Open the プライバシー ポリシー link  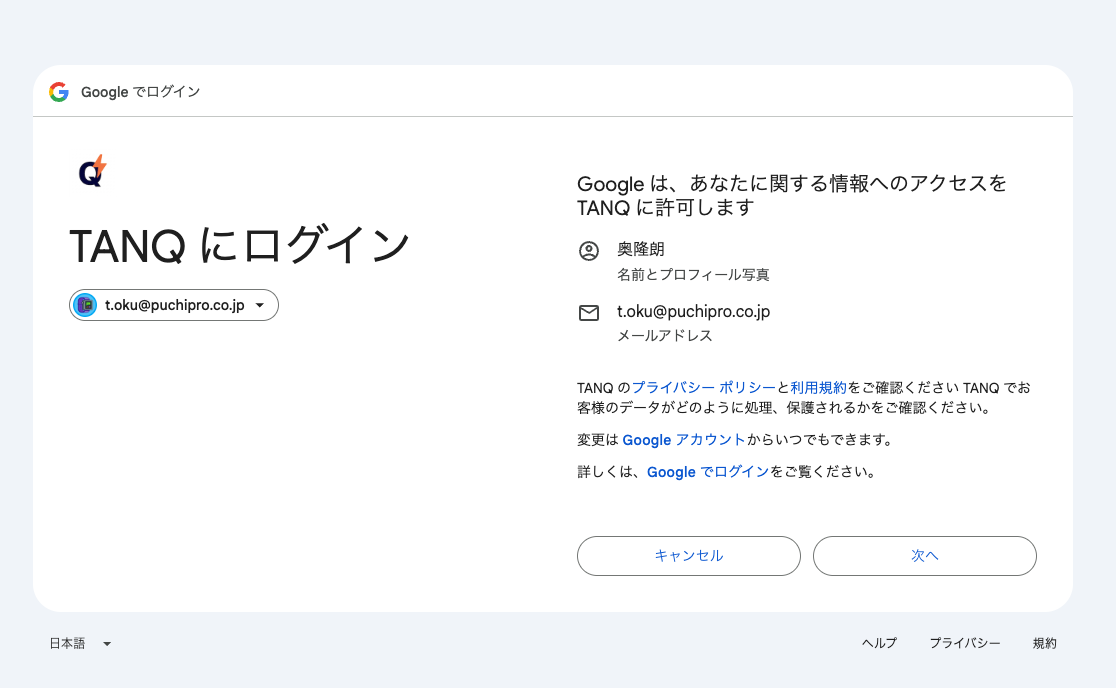(703, 388)
